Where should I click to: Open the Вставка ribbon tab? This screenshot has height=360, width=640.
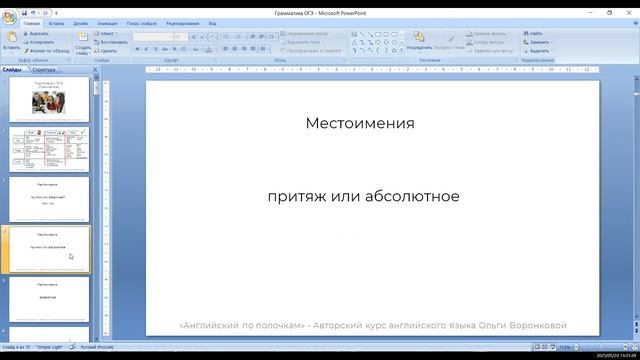(56, 24)
